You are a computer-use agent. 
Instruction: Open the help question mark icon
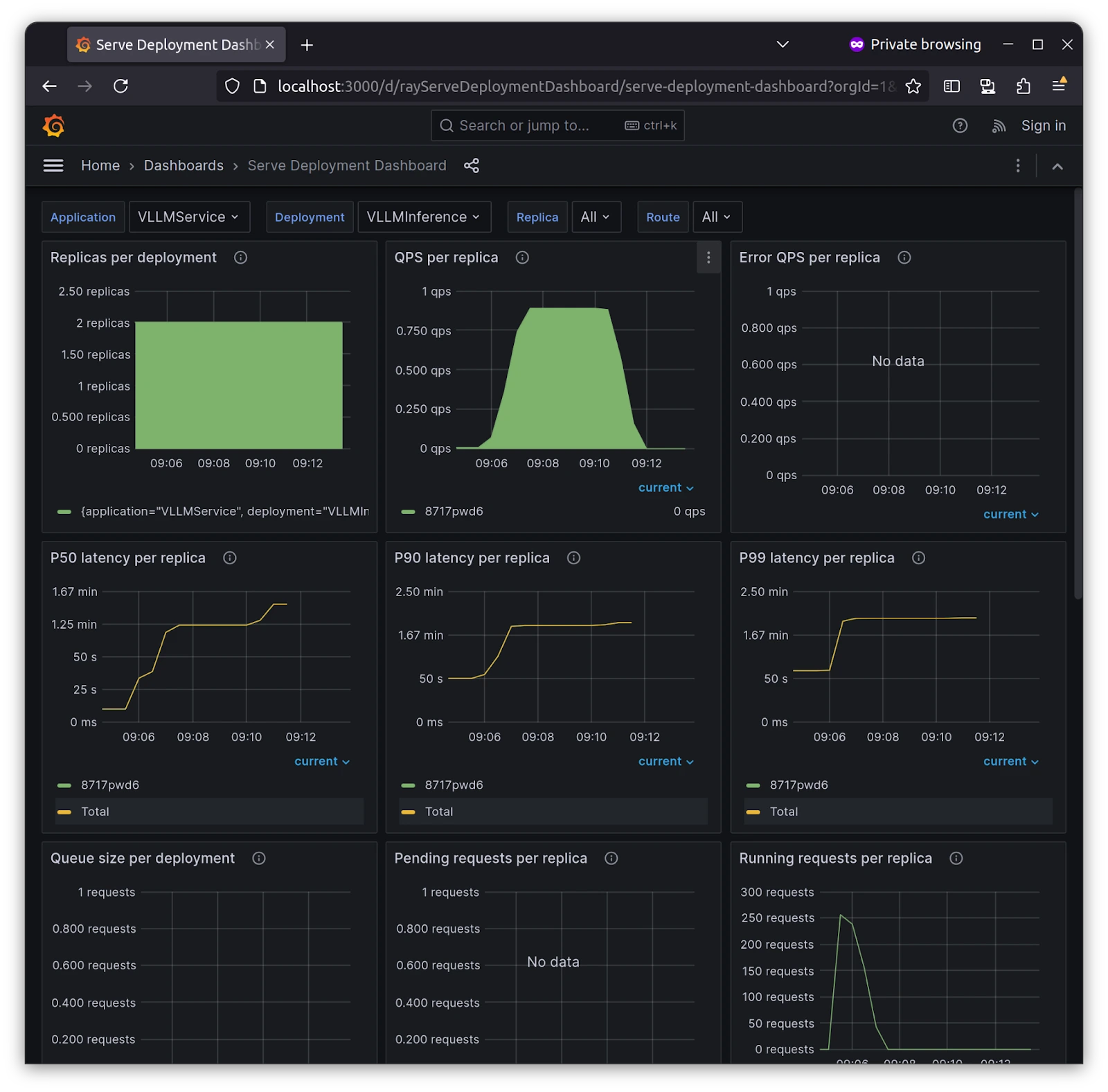pyautogui.click(x=960, y=125)
